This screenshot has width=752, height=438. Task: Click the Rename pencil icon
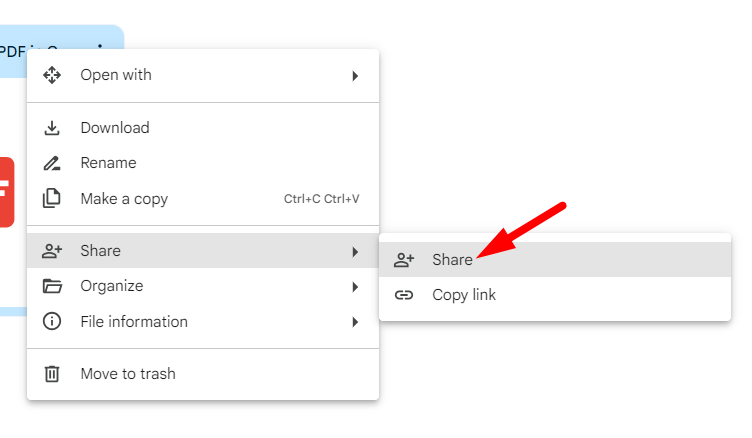[x=52, y=163]
